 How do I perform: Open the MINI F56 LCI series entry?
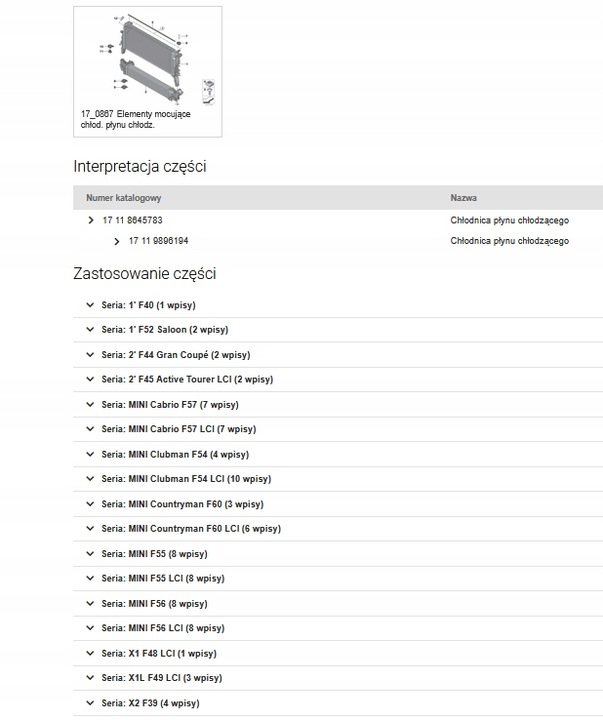pyautogui.click(x=163, y=629)
